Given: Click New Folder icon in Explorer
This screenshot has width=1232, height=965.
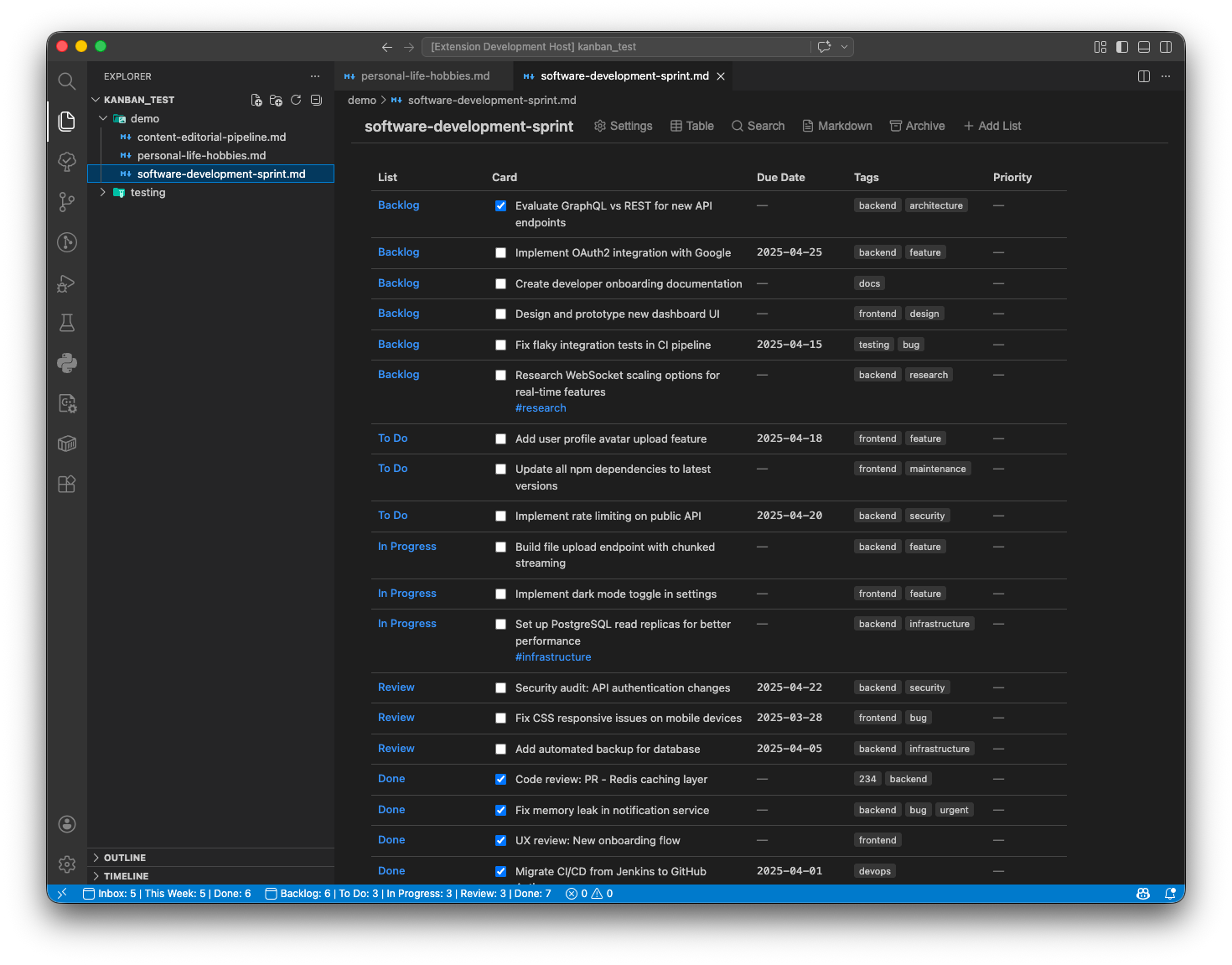Looking at the screenshot, I should point(276,100).
